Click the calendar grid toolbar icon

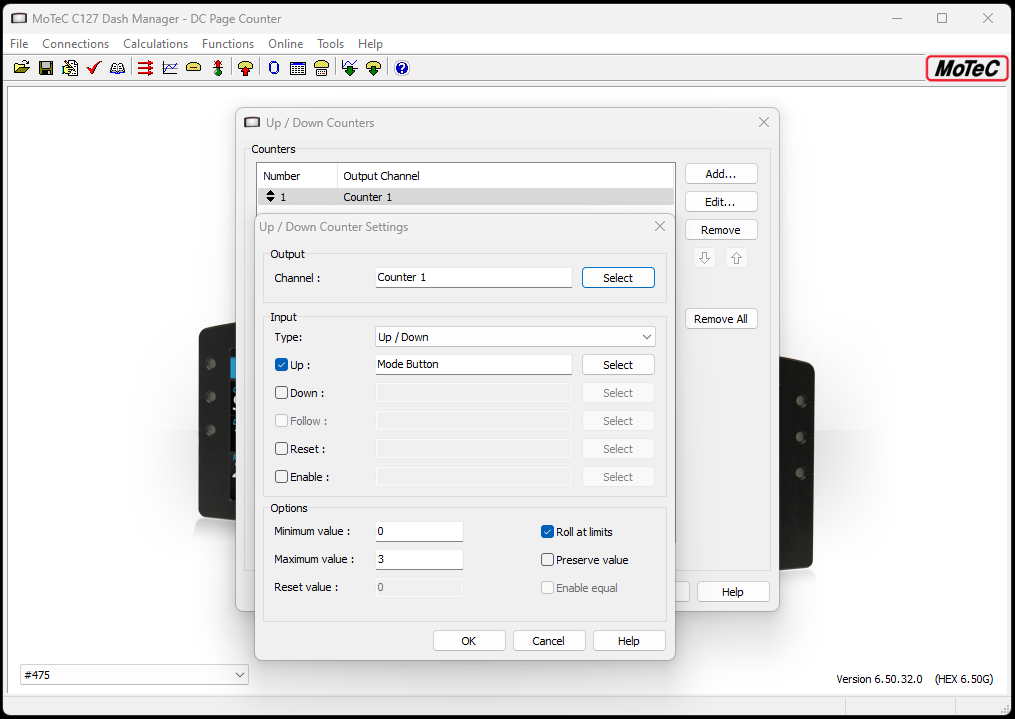click(x=298, y=68)
